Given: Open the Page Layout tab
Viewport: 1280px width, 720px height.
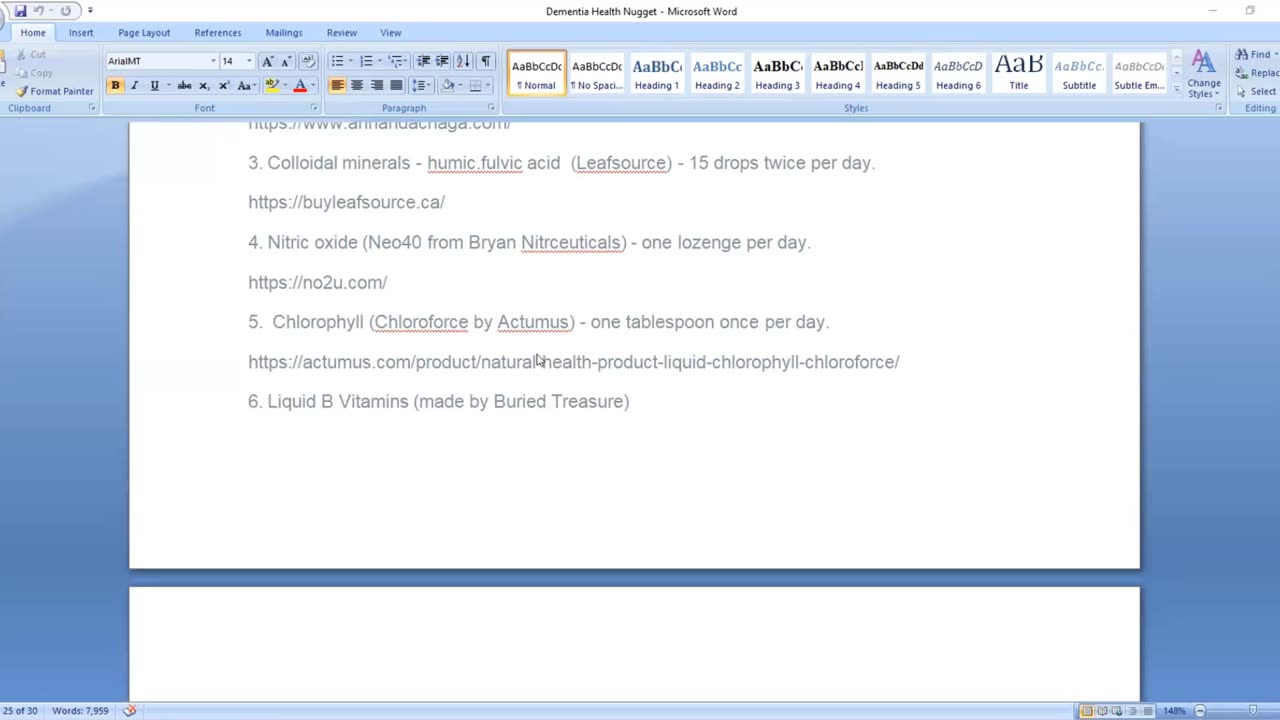Looking at the screenshot, I should (144, 33).
